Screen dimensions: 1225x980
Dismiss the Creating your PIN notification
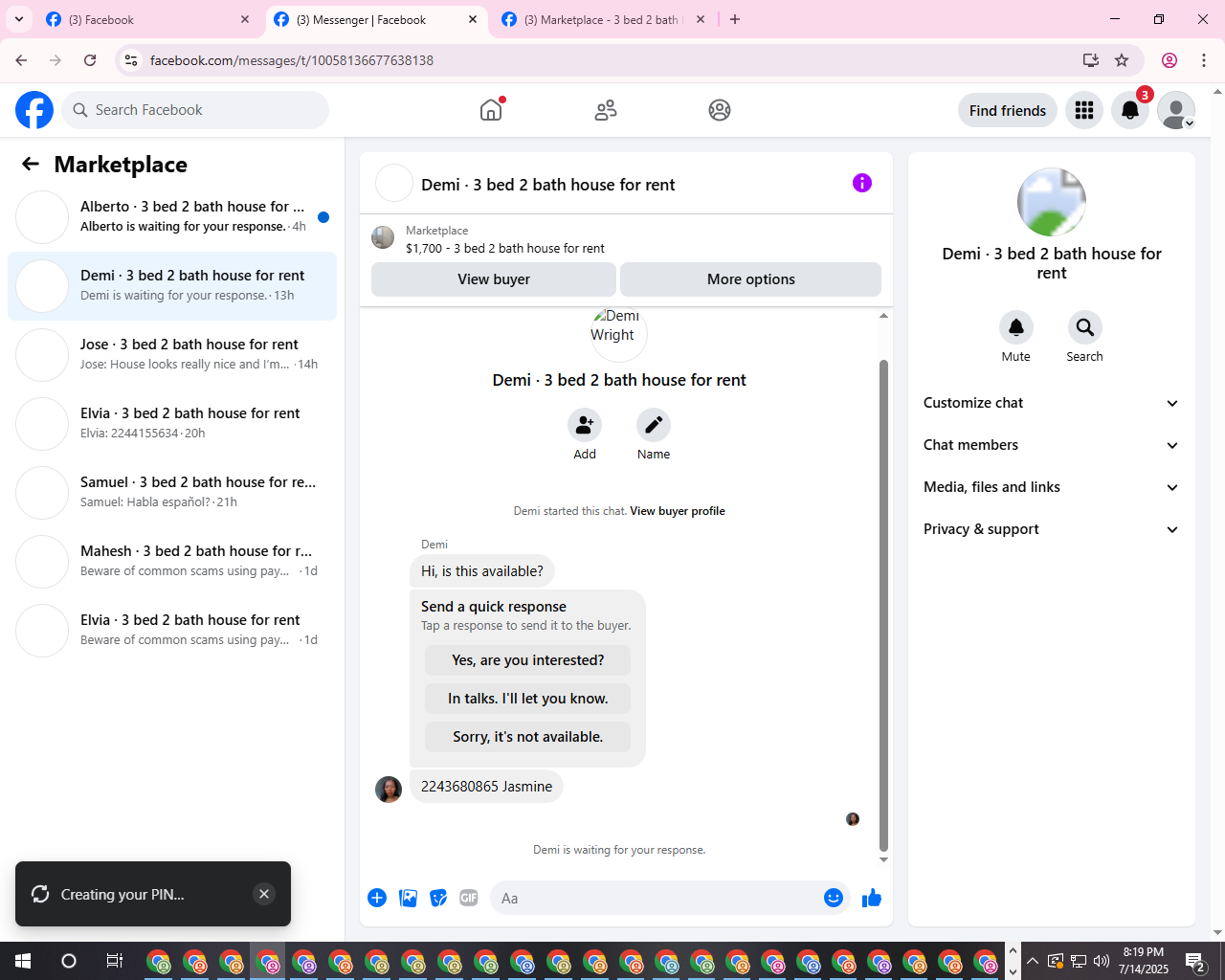tap(264, 894)
